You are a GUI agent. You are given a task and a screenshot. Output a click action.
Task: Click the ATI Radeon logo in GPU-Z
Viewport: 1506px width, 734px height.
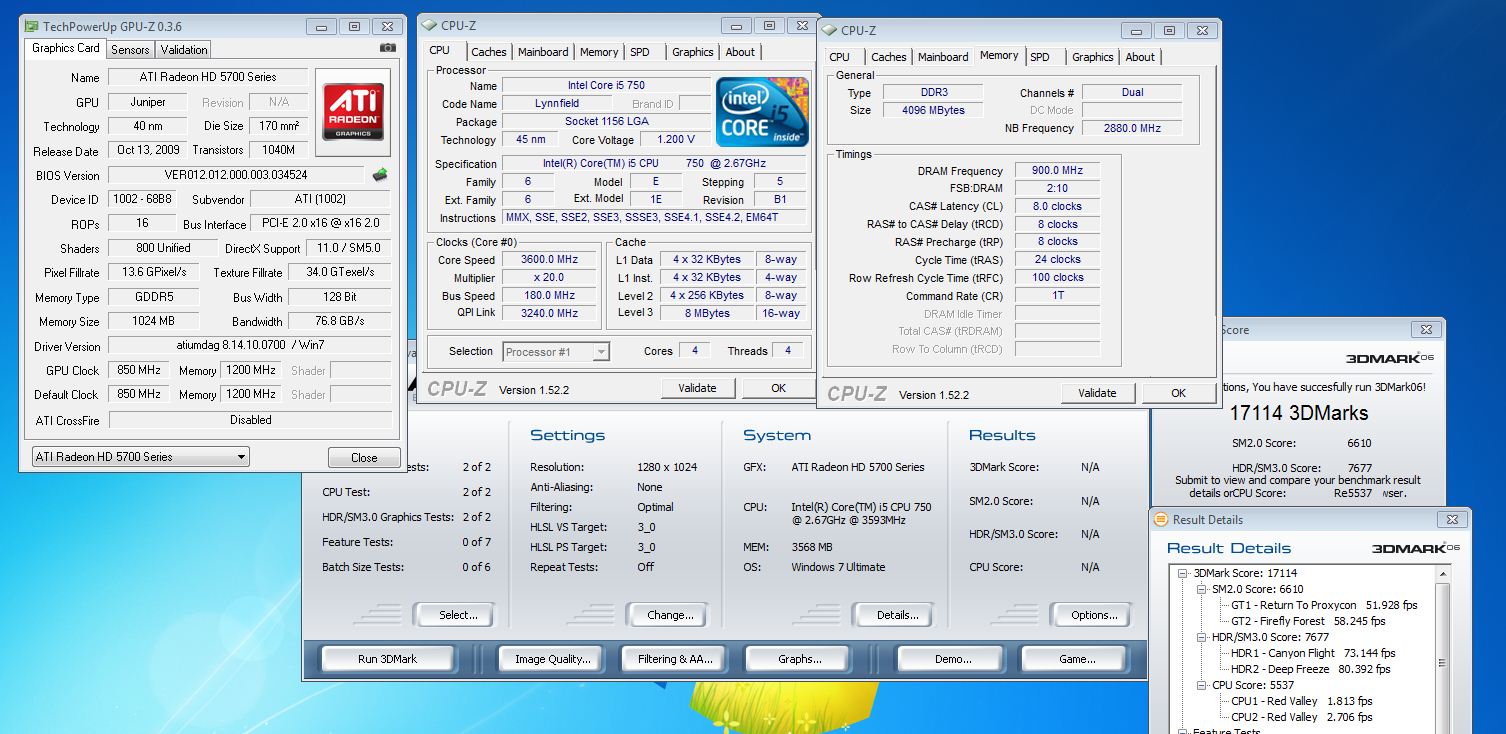coord(353,112)
